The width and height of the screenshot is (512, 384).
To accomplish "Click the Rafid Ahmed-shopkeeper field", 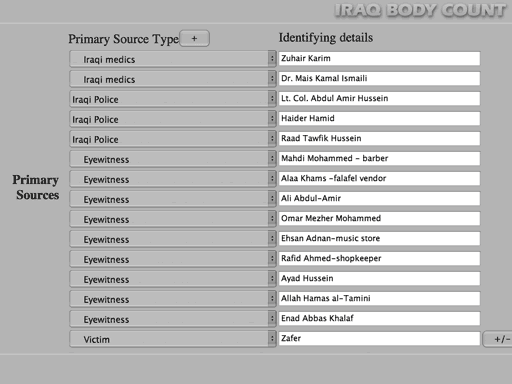I will pyautogui.click(x=379, y=259).
